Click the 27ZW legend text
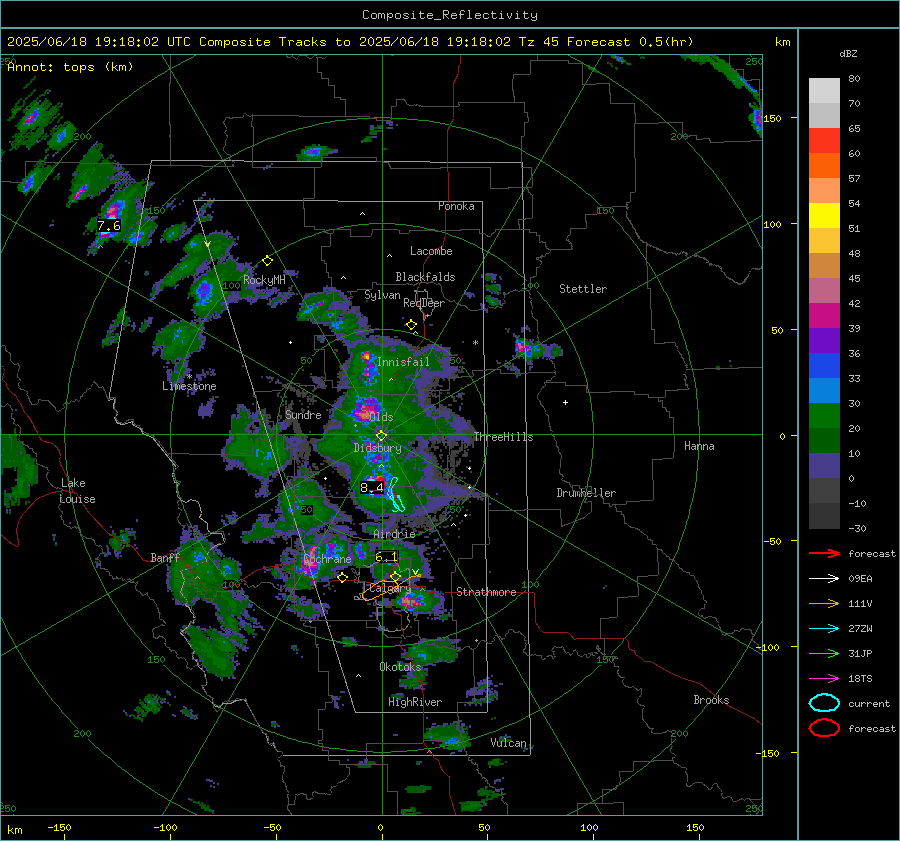900x841 pixels. (860, 629)
